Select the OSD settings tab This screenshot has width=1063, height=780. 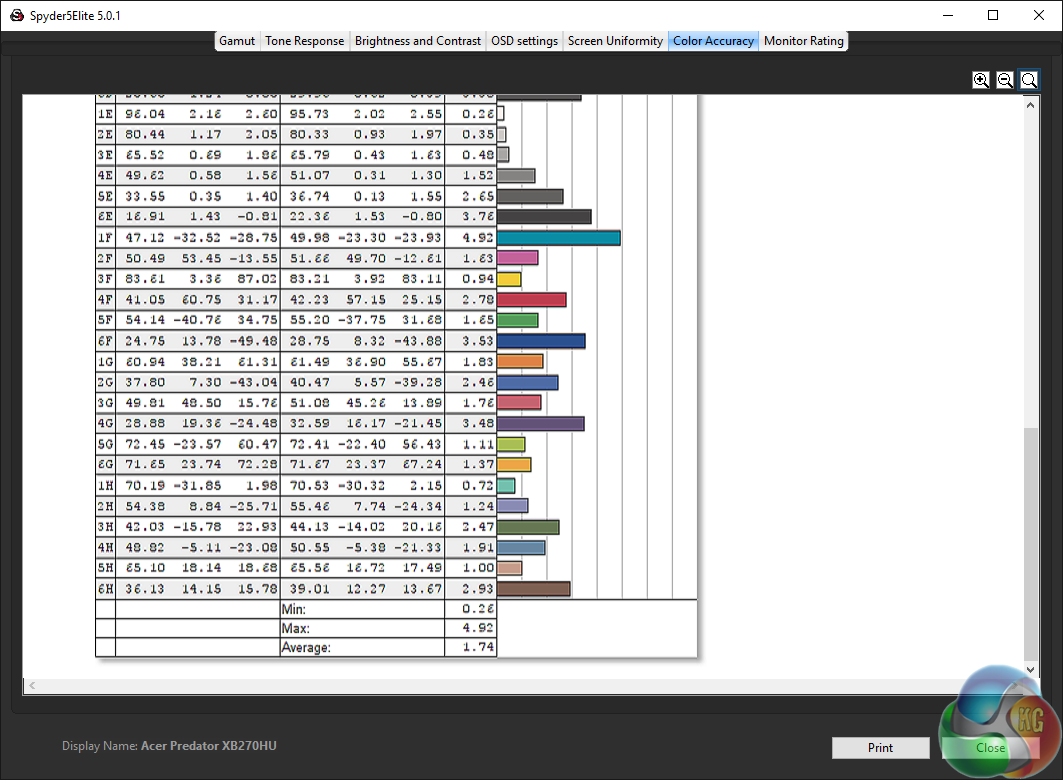click(524, 41)
